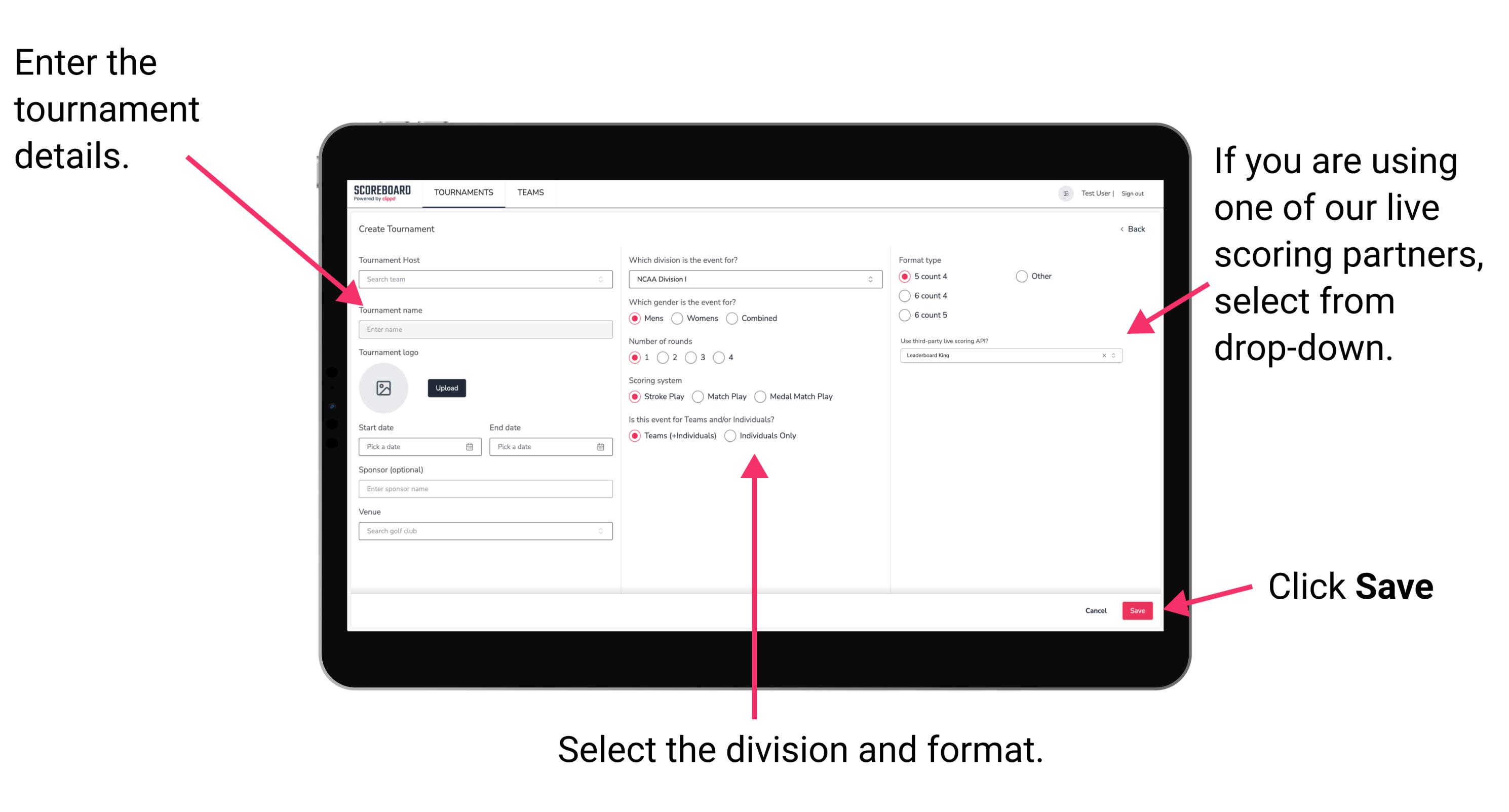This screenshot has height=812, width=1509.
Task: Select the Womens gender radio button
Action: [678, 318]
